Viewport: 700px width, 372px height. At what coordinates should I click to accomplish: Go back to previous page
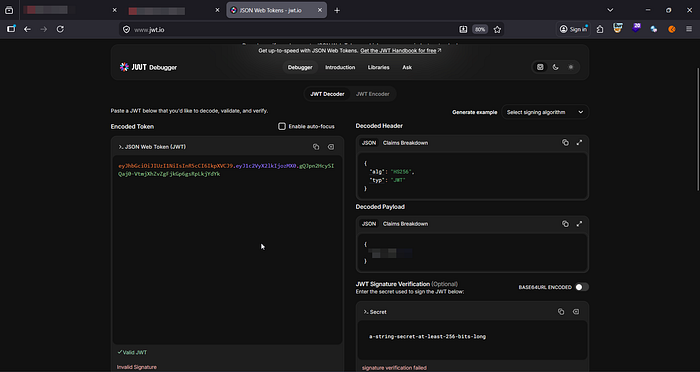click(x=27, y=29)
